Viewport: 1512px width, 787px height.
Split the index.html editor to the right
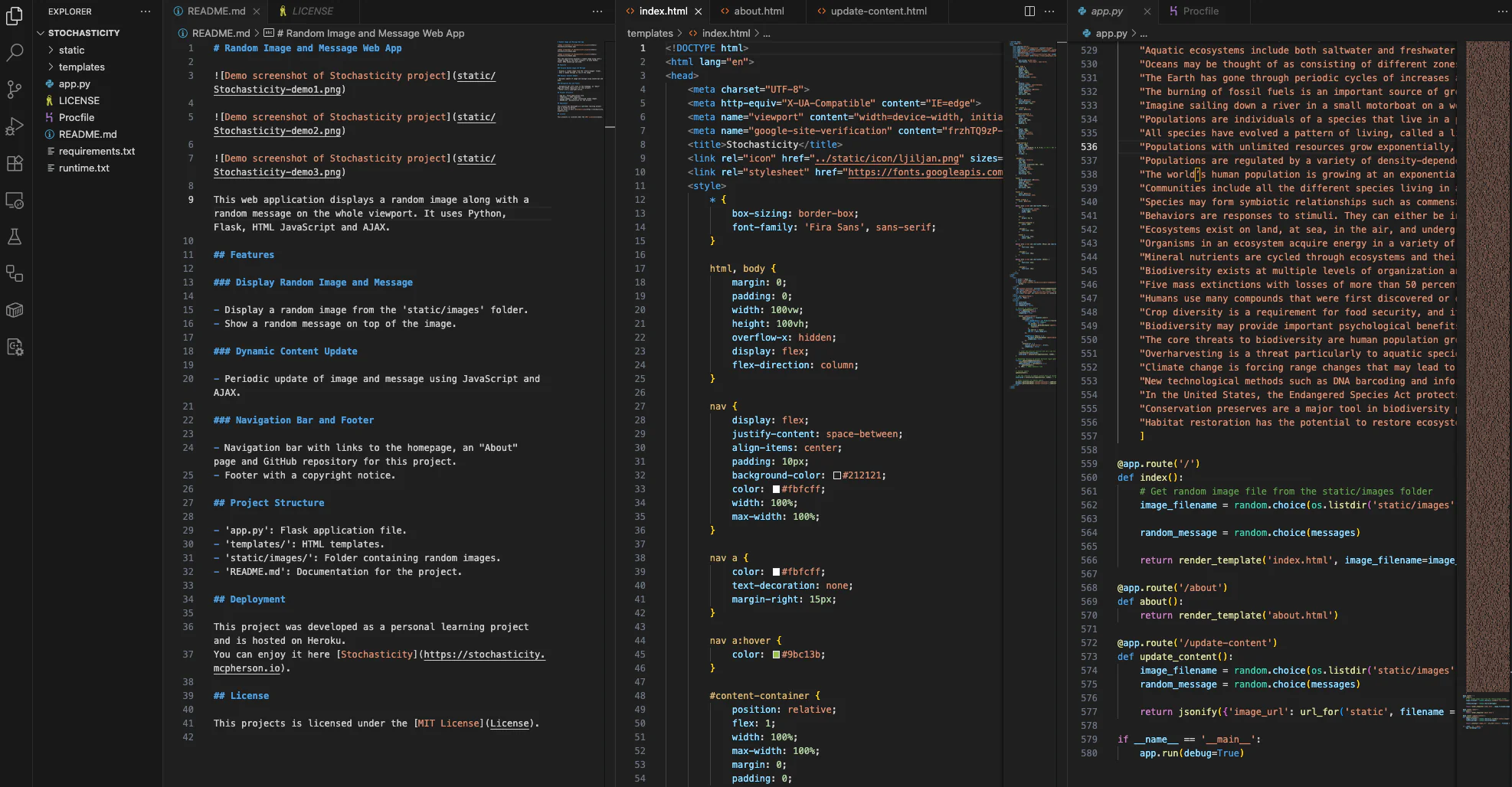pyautogui.click(x=1029, y=11)
